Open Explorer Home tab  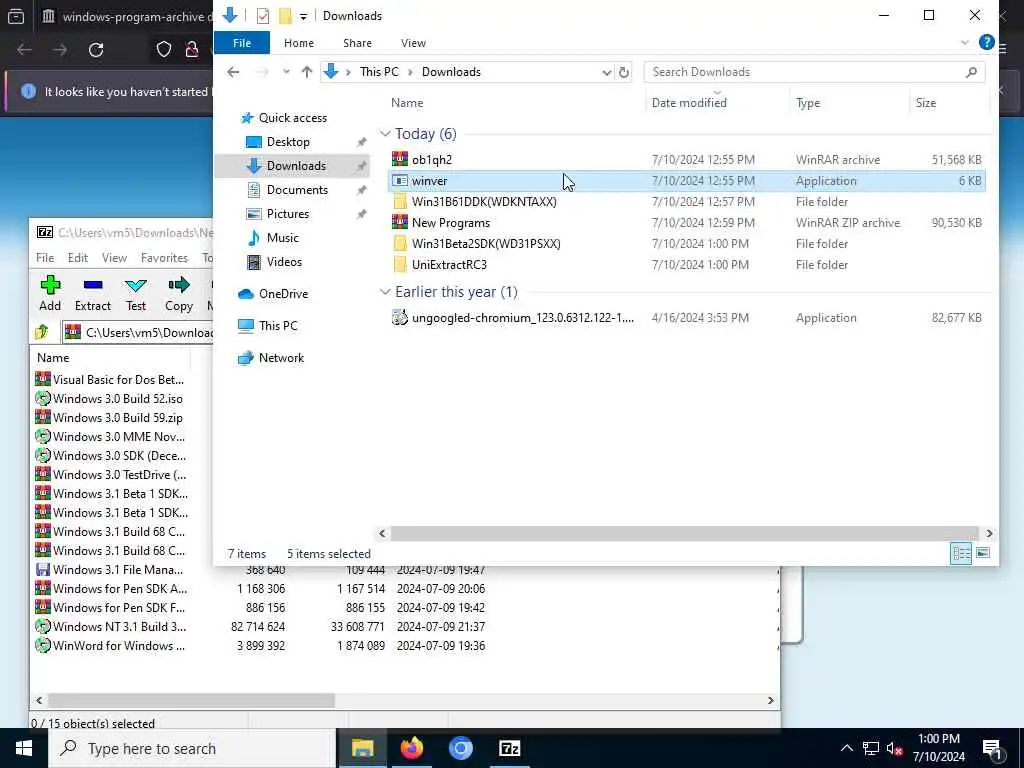pos(298,43)
